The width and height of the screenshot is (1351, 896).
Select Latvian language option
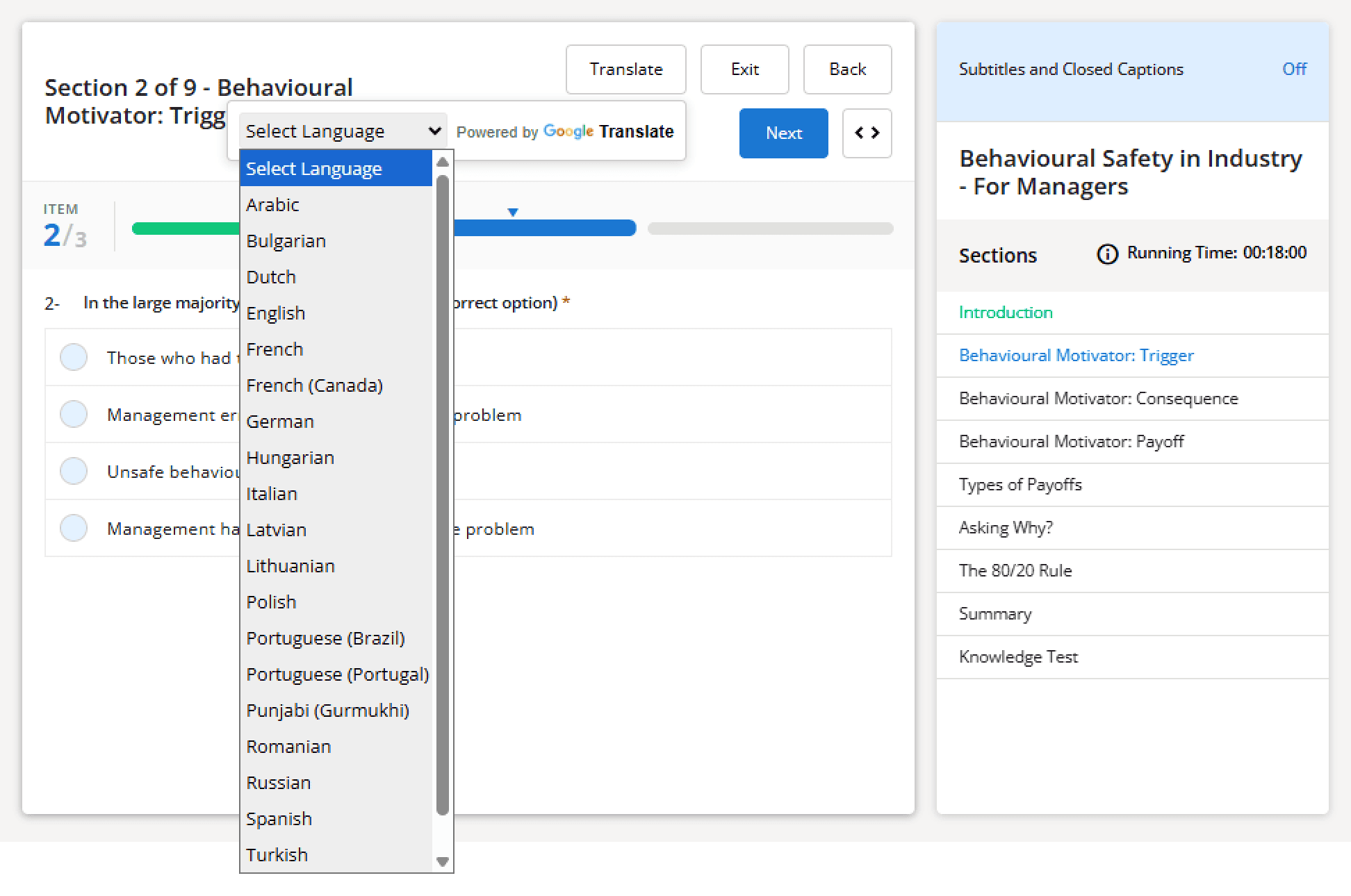336,529
